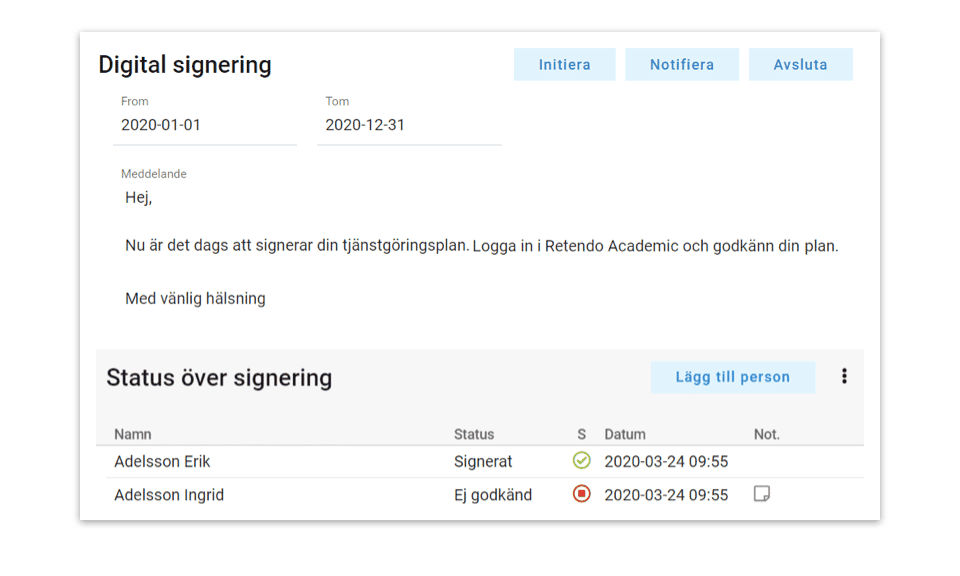Image resolution: width=960 pixels, height=576 pixels.
Task: Click the Ej godkänd status cell
Action: [493, 495]
